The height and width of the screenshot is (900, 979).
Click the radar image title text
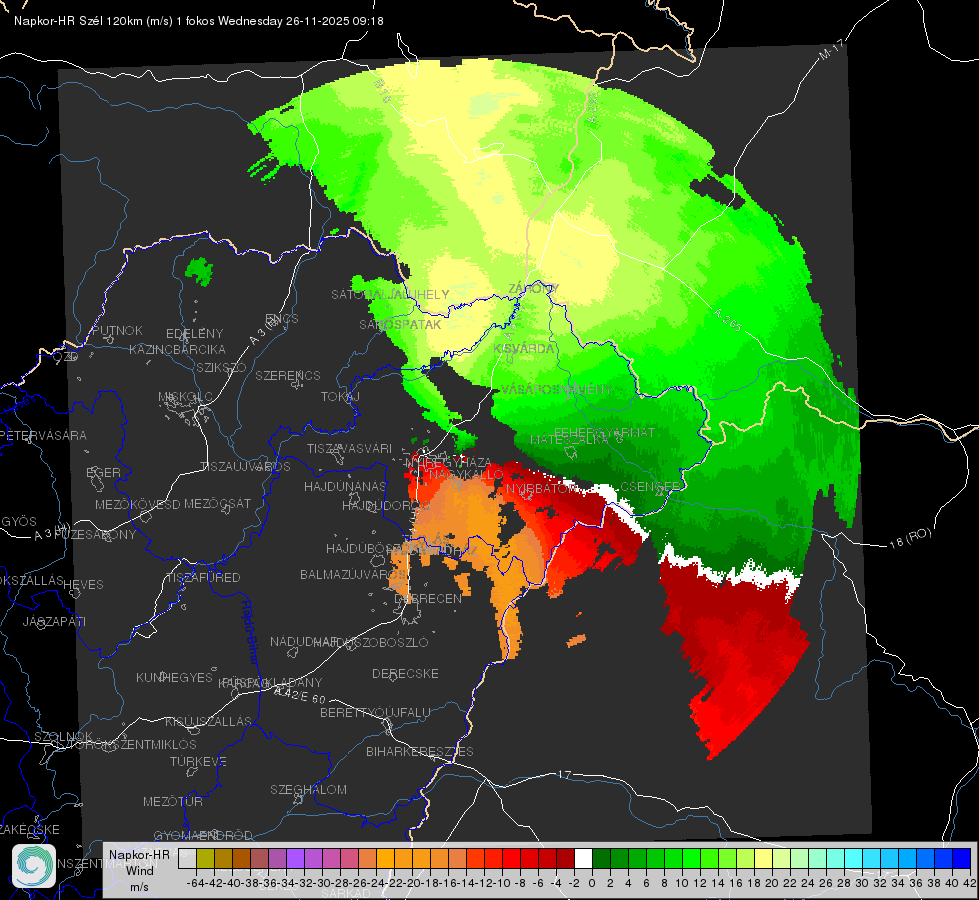coord(199,21)
